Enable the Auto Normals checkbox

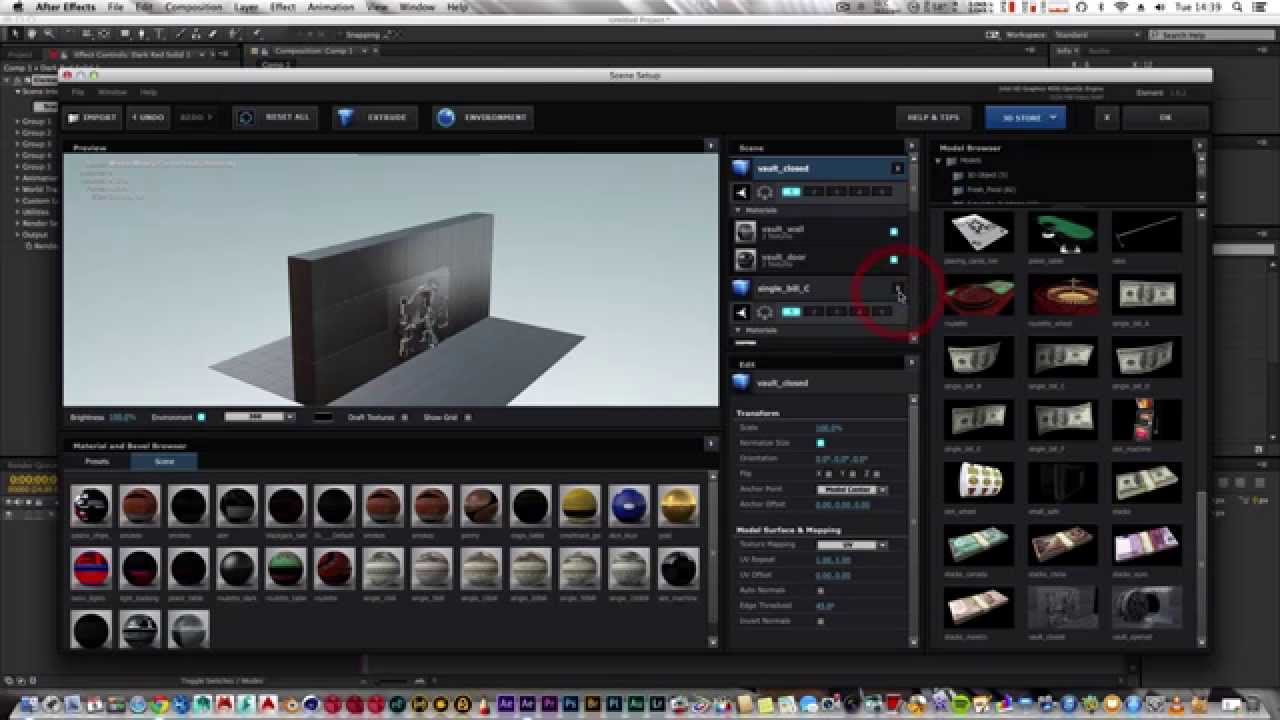click(820, 590)
